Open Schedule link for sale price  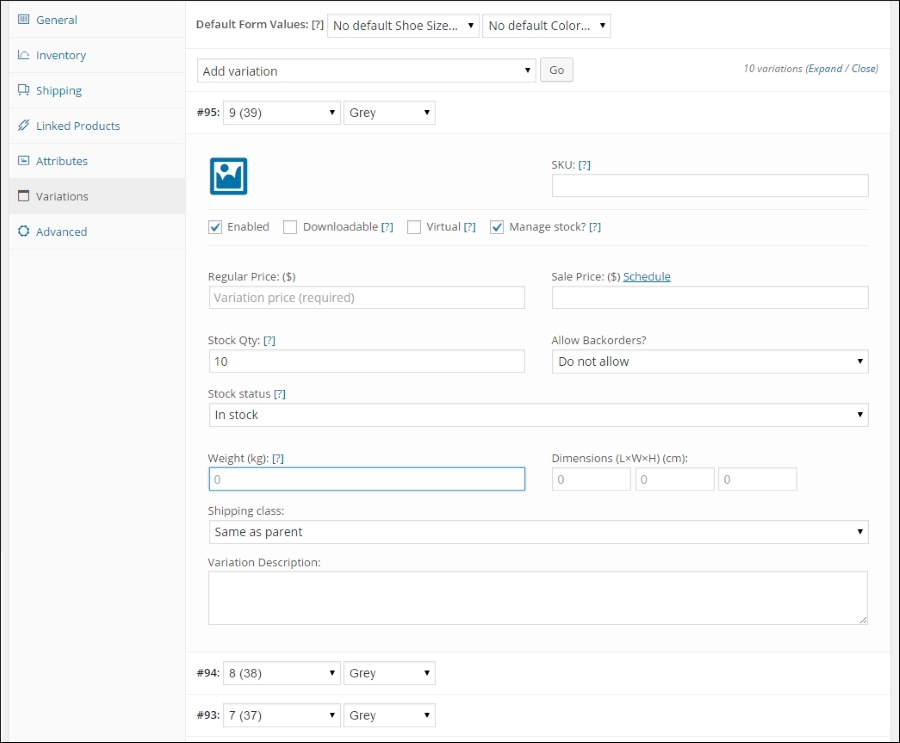tap(646, 277)
